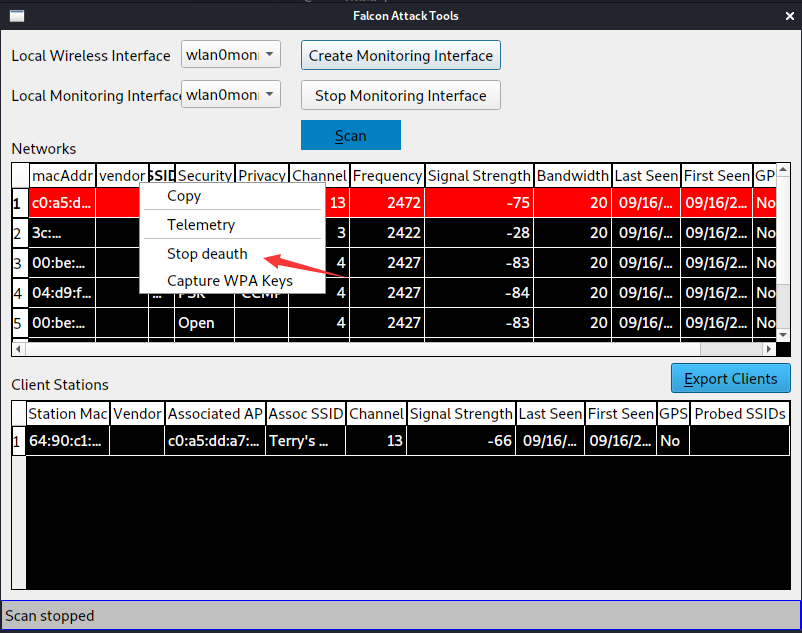Click frequency 2472 cell
The height and width of the screenshot is (633, 802).
click(387, 203)
